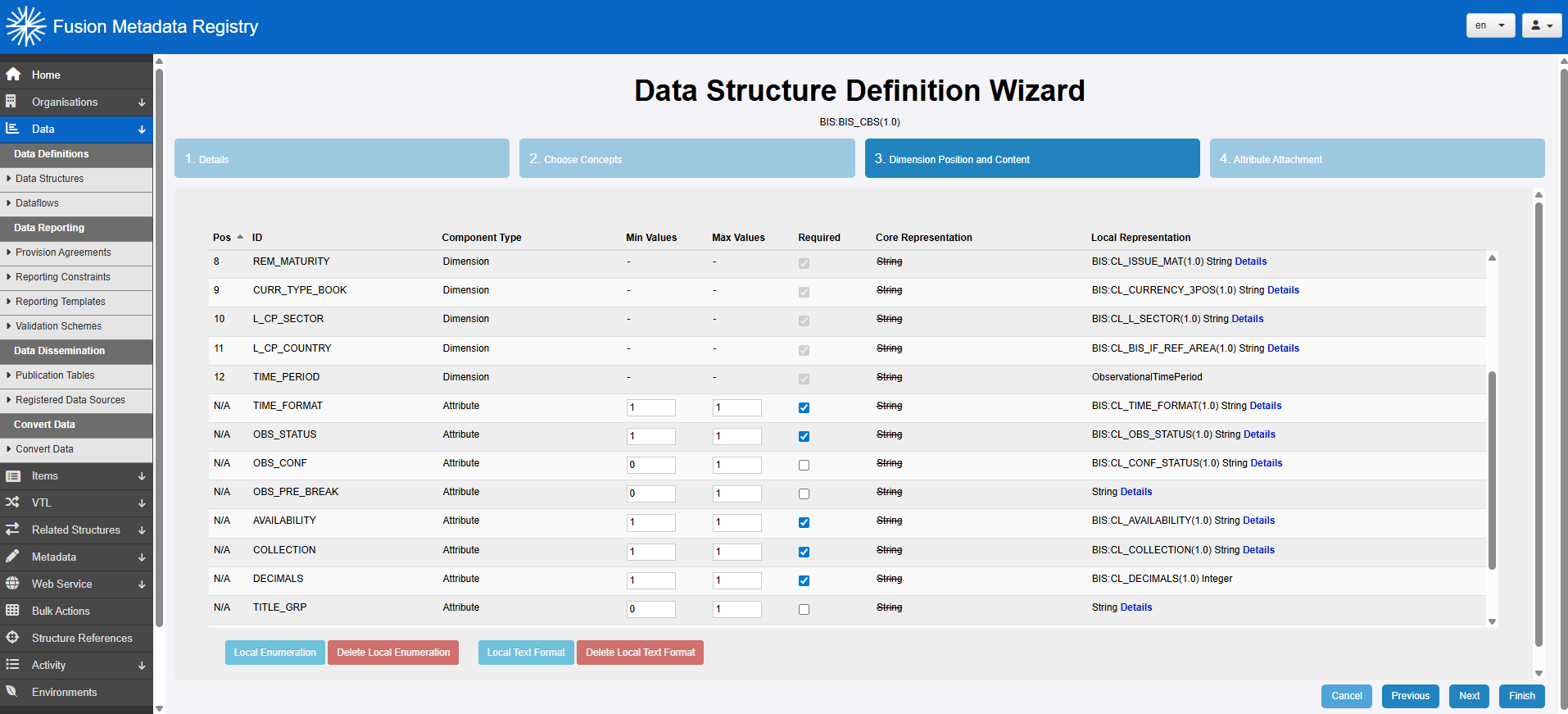This screenshot has width=1568, height=714.
Task: Click the wizard panel's vertical scrollbar
Action: pyautogui.click(x=1539, y=425)
